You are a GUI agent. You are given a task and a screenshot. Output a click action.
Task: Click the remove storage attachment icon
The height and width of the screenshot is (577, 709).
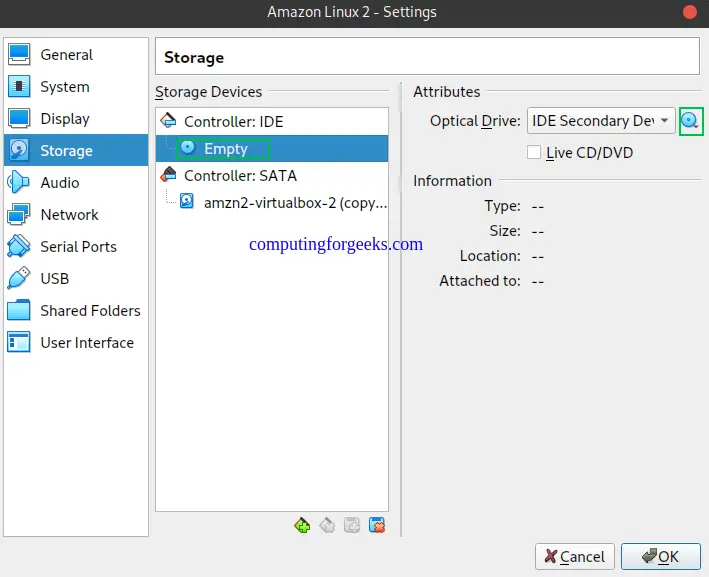(377, 525)
